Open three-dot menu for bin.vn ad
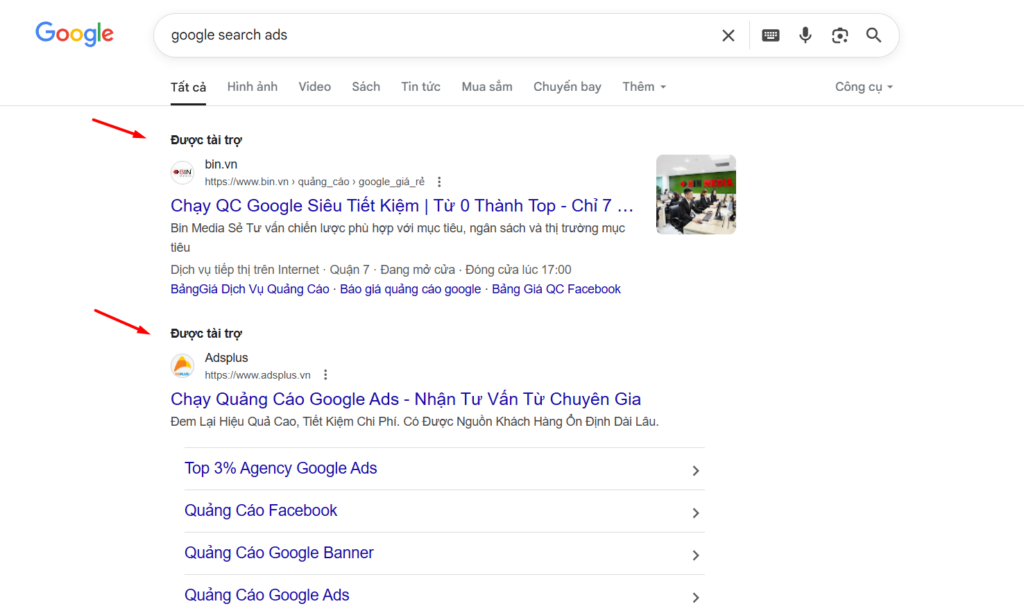Image resolution: width=1024 pixels, height=613 pixels. [439, 181]
